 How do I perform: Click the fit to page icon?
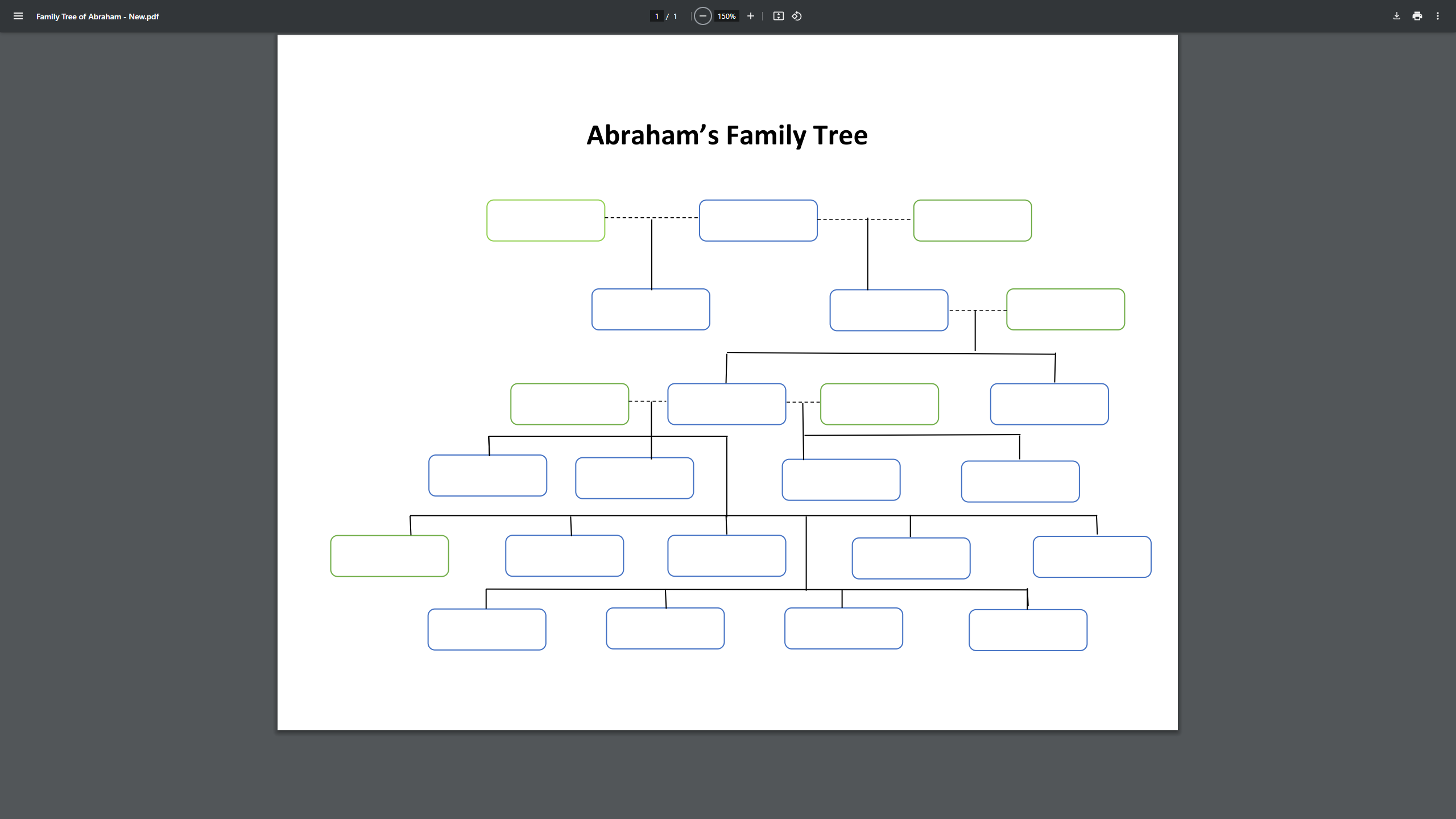[779, 16]
